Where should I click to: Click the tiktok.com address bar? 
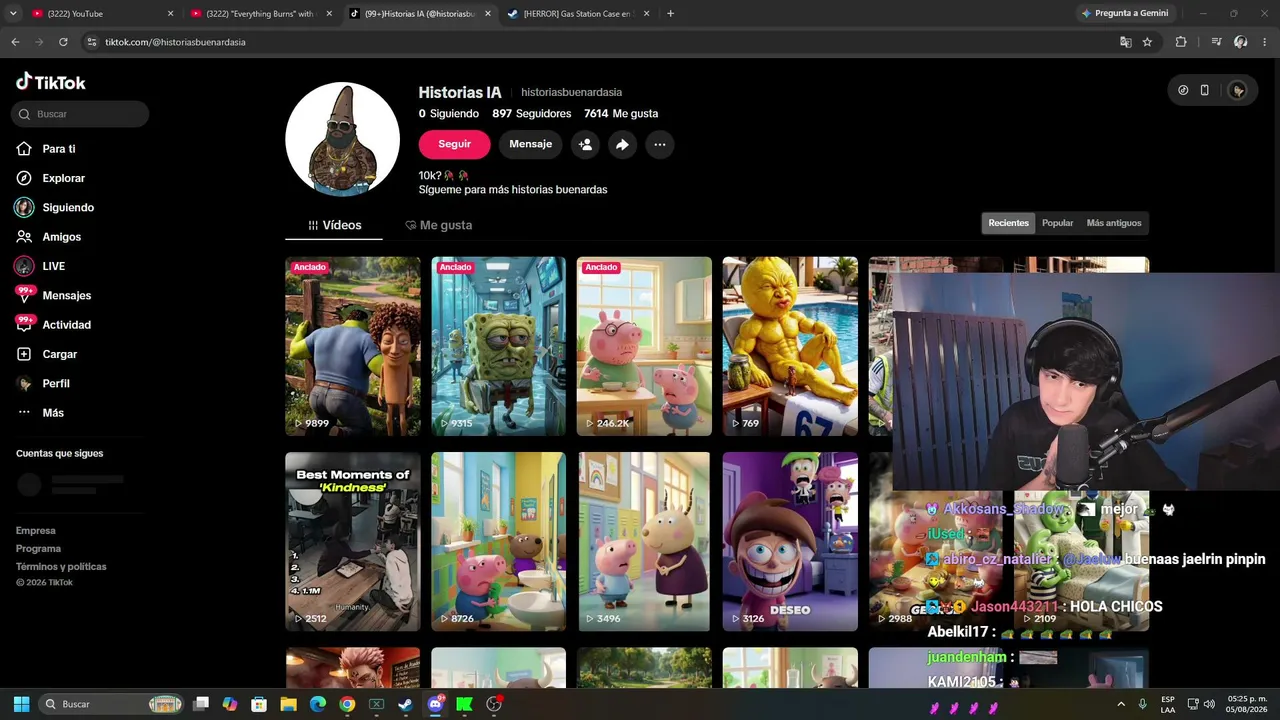click(x=600, y=42)
